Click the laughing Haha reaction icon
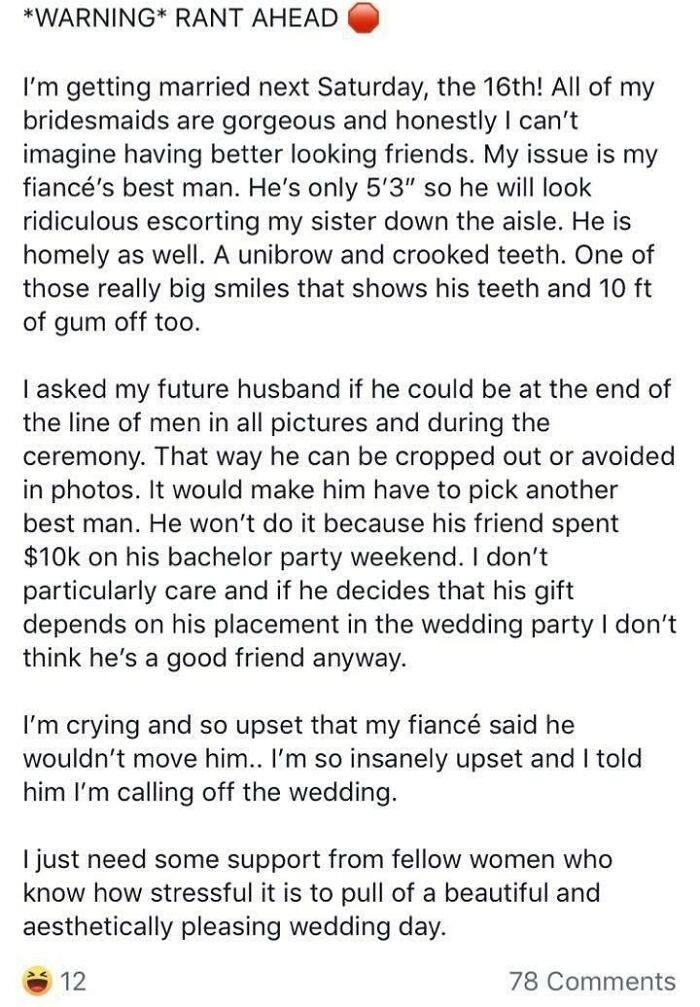The image size is (700, 1007). click(38, 981)
